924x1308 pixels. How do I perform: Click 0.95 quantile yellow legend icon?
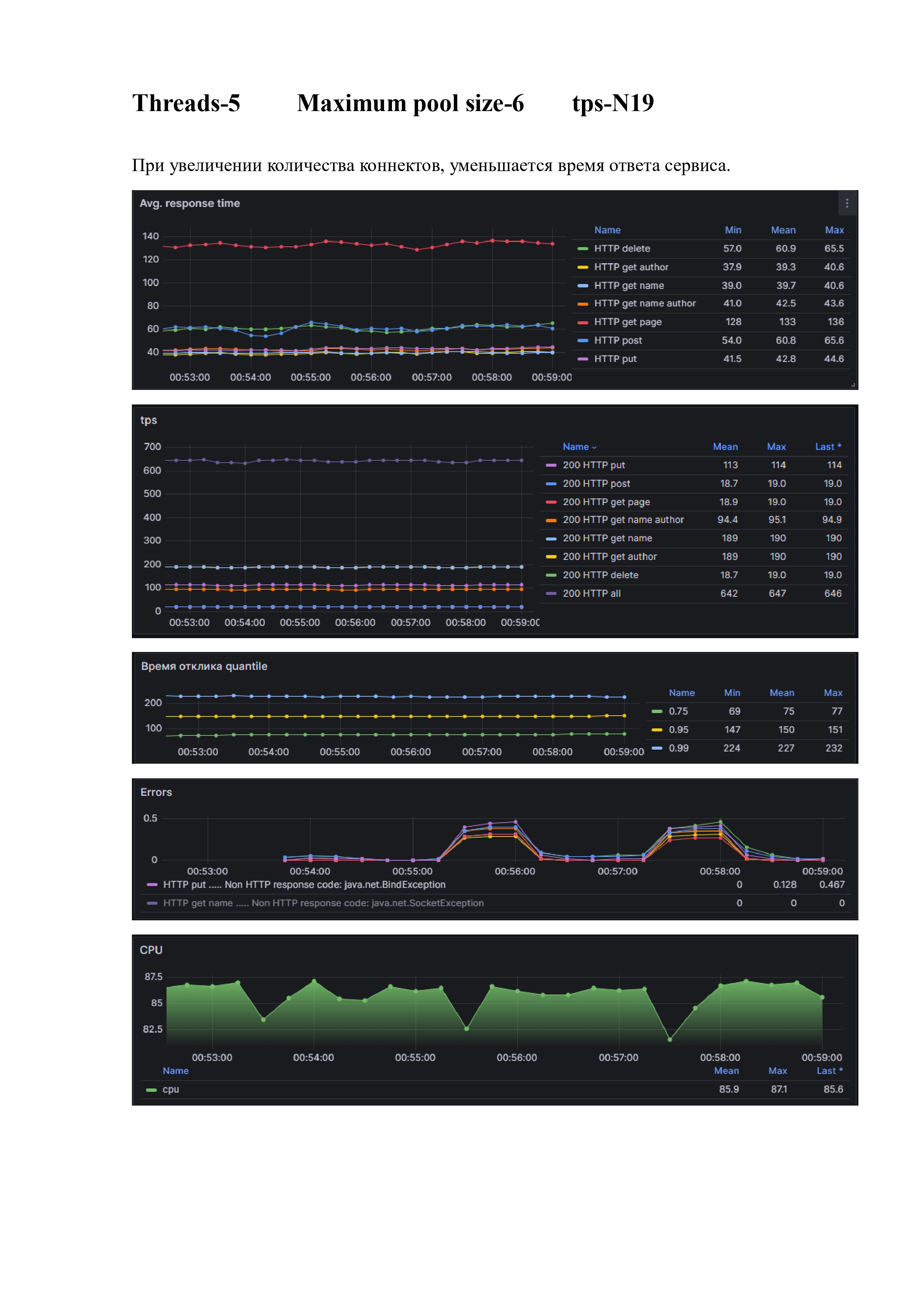coord(657,730)
